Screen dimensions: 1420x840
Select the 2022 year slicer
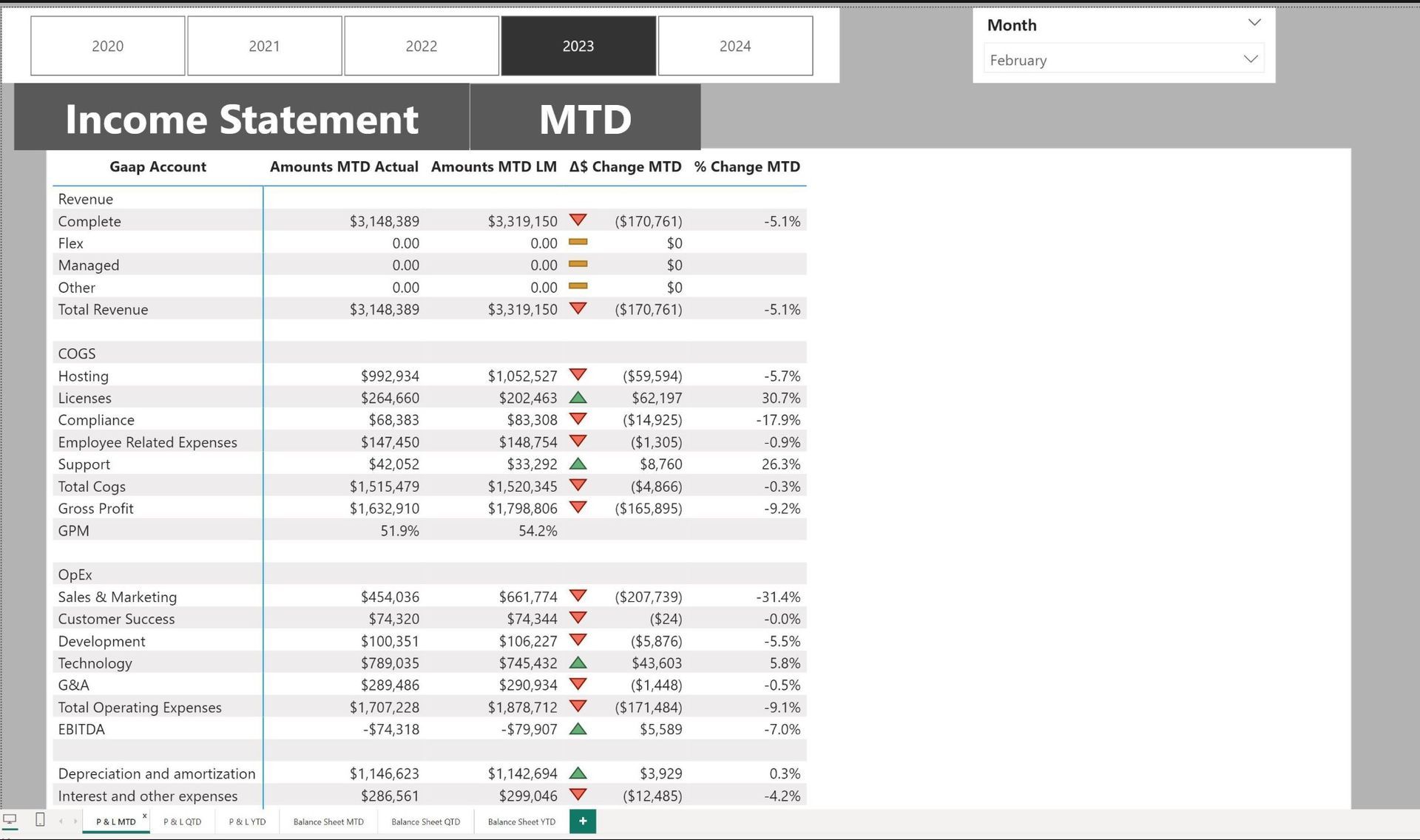[422, 46]
